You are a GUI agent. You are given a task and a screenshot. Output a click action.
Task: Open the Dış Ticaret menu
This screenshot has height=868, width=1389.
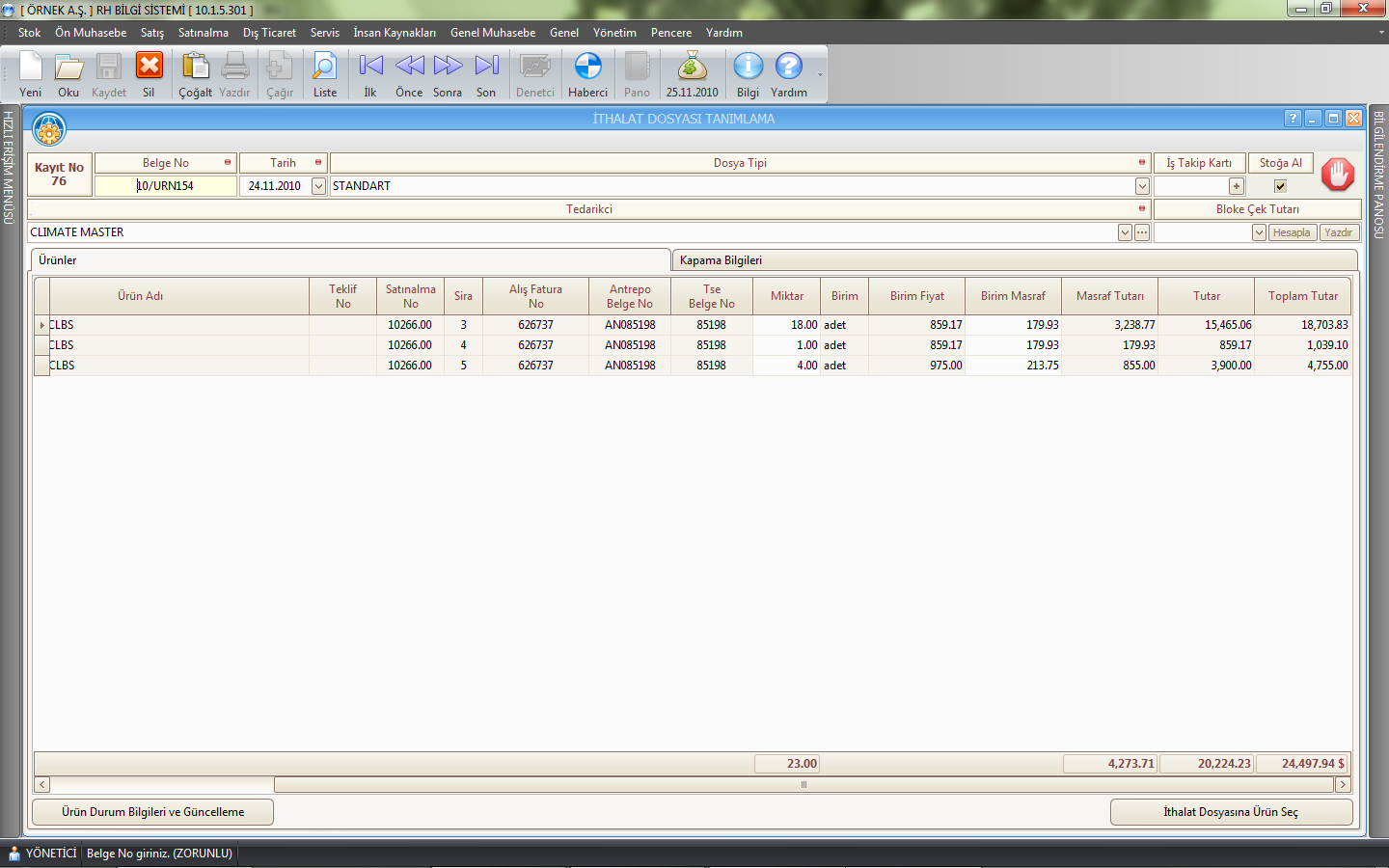tap(269, 33)
